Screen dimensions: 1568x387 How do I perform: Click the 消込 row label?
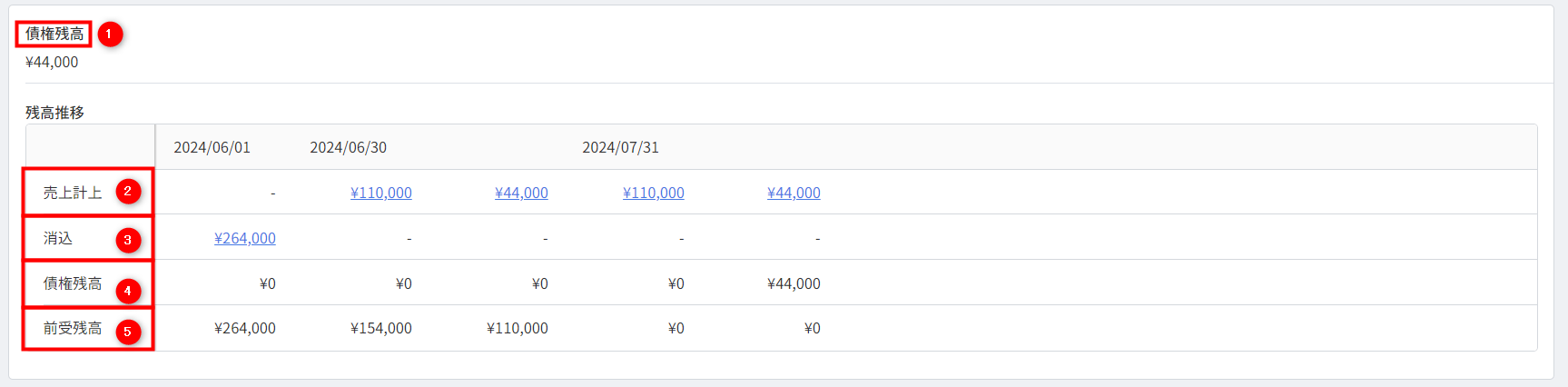(x=58, y=238)
